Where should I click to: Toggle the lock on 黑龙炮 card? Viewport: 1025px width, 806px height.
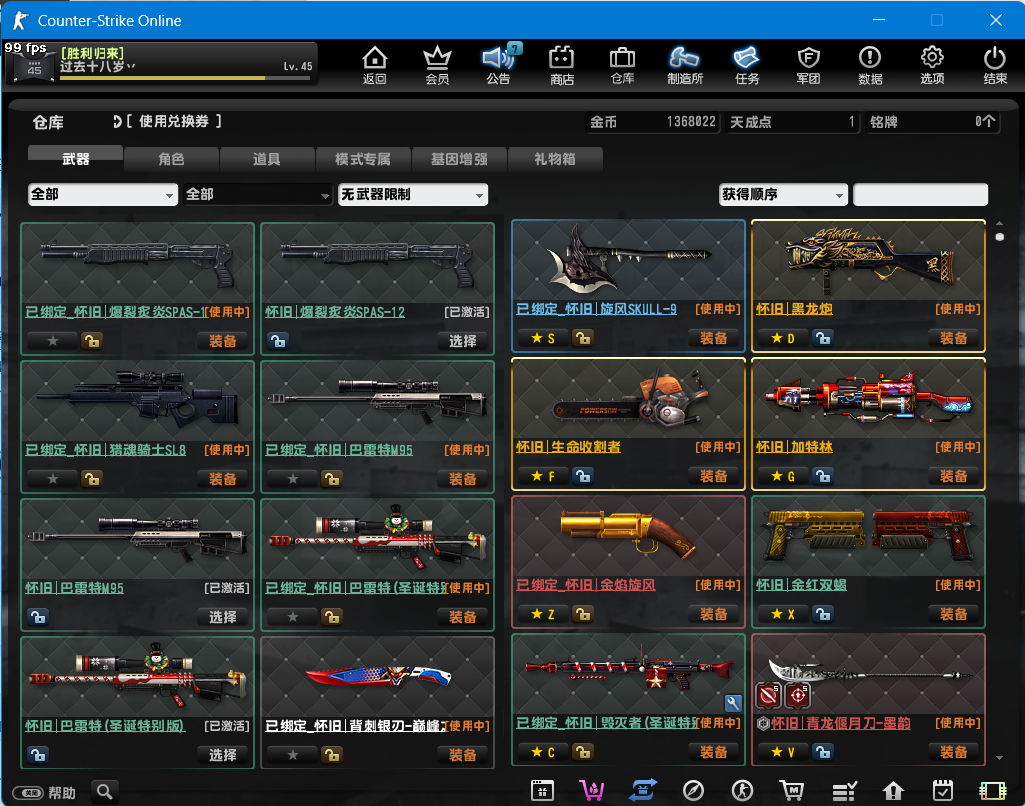click(x=823, y=338)
